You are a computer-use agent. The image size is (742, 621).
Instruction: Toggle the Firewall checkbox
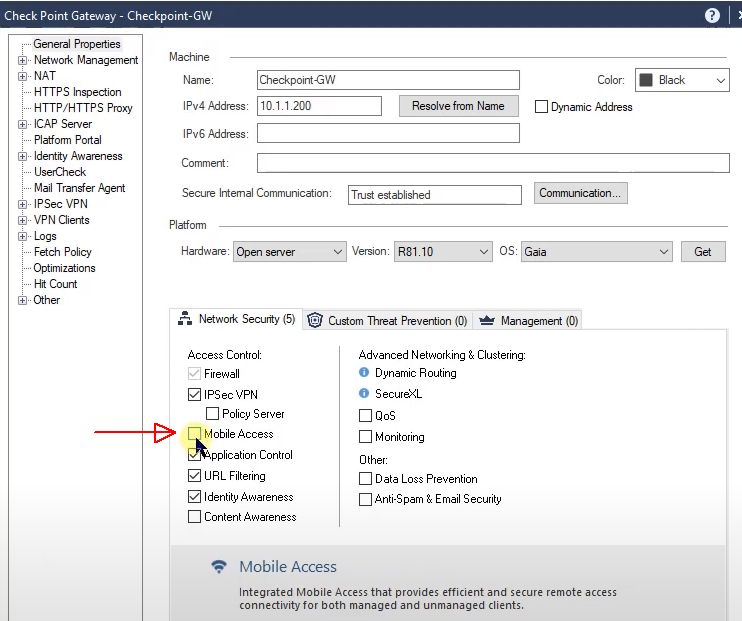pyautogui.click(x=194, y=373)
